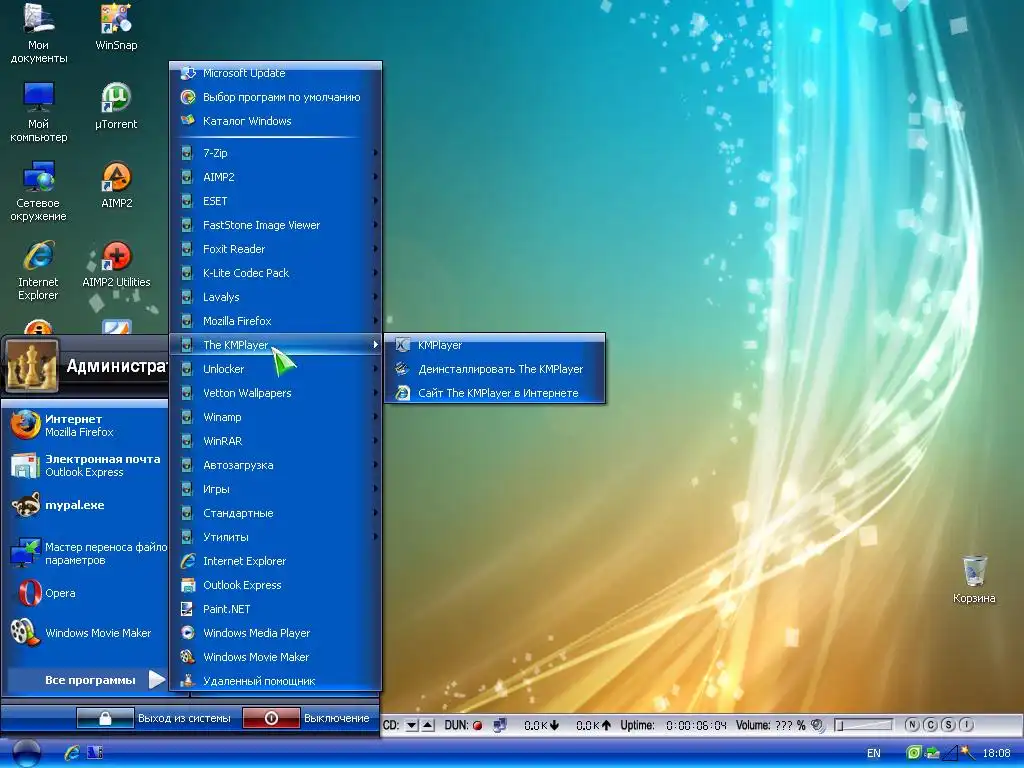Click the KMPlayer application icon in submenu
This screenshot has height=768, width=1024.
[403, 345]
